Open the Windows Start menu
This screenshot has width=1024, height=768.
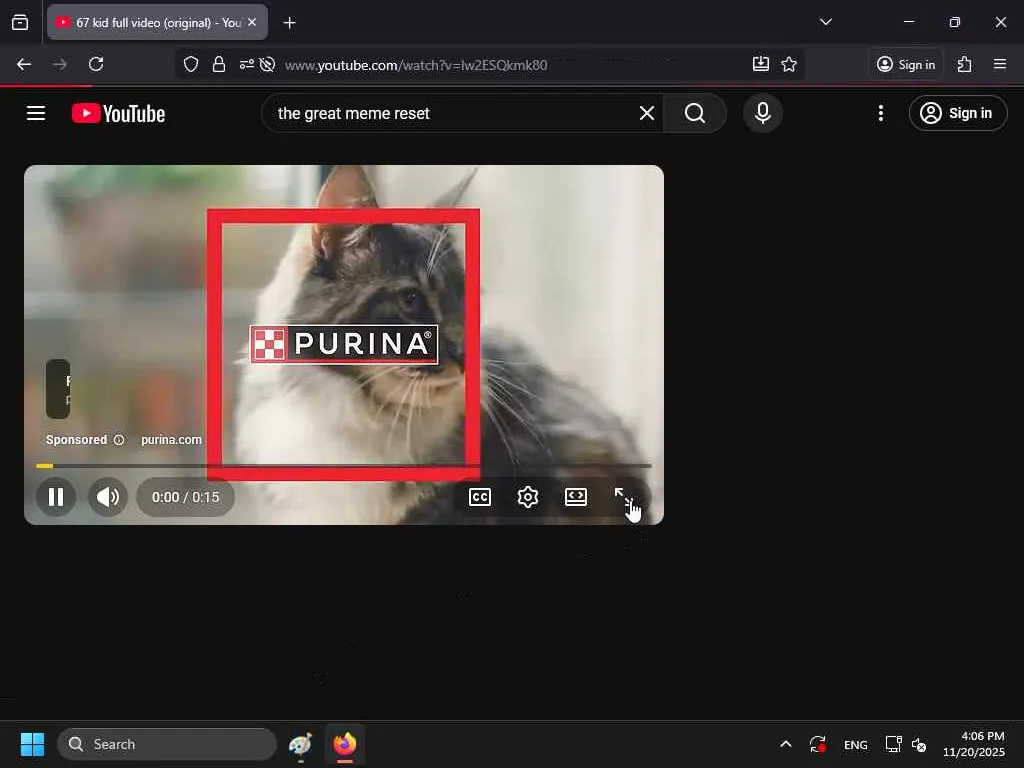coord(32,744)
